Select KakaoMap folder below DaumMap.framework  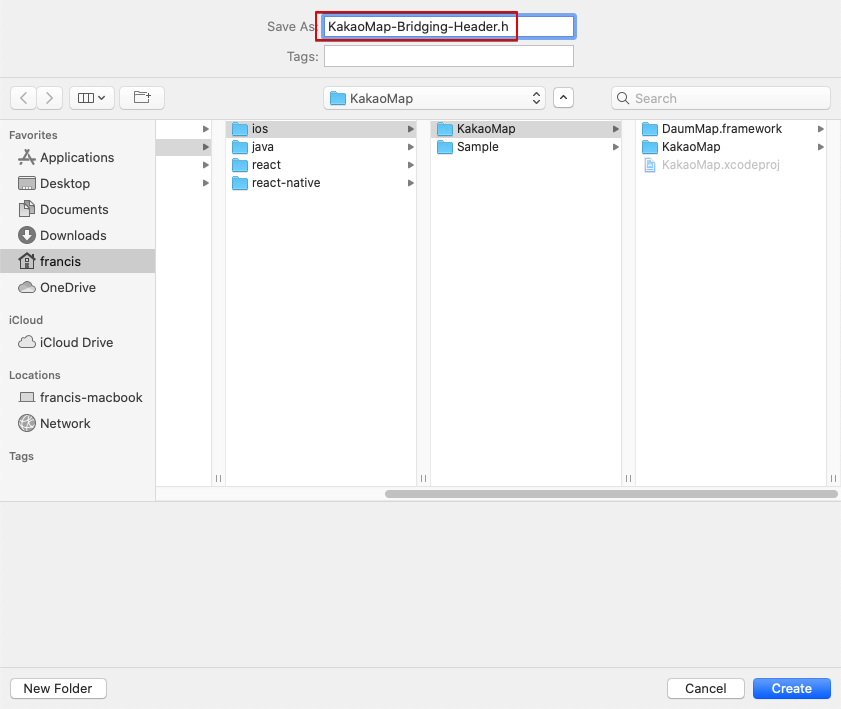tap(731, 147)
